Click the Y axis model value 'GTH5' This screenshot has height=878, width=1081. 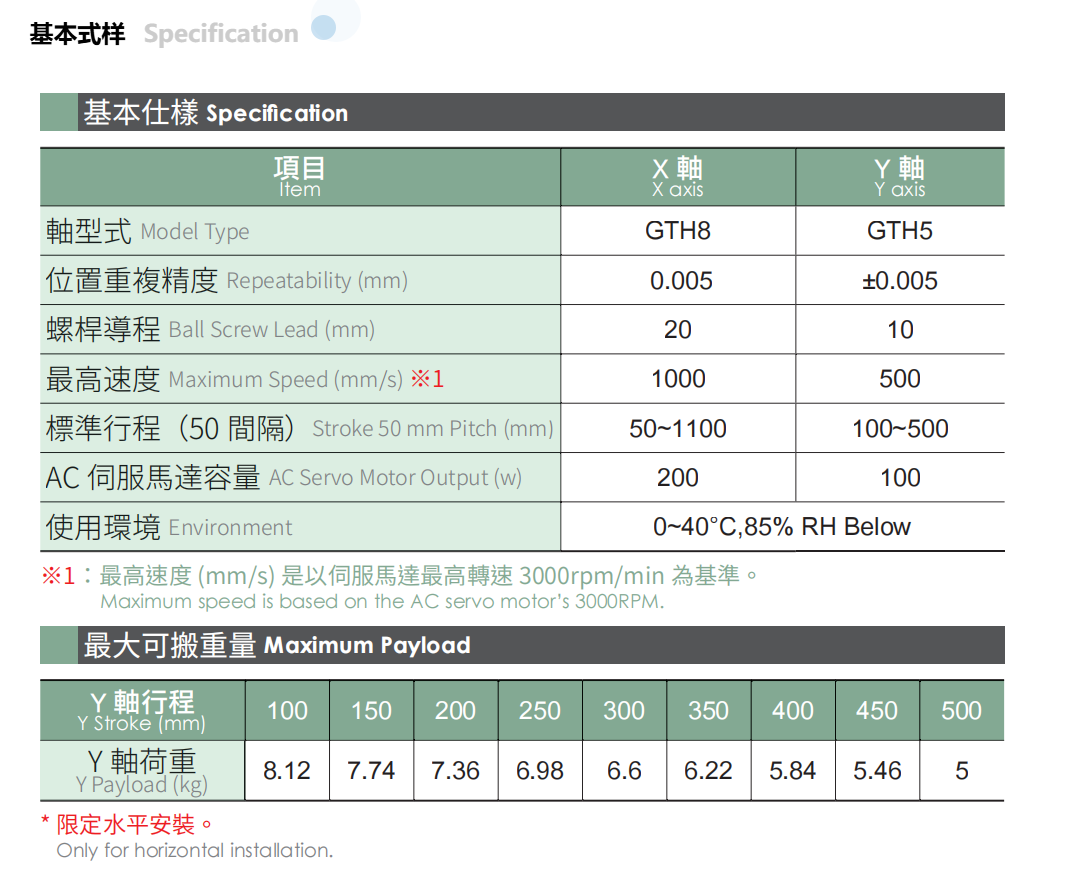[900, 231]
